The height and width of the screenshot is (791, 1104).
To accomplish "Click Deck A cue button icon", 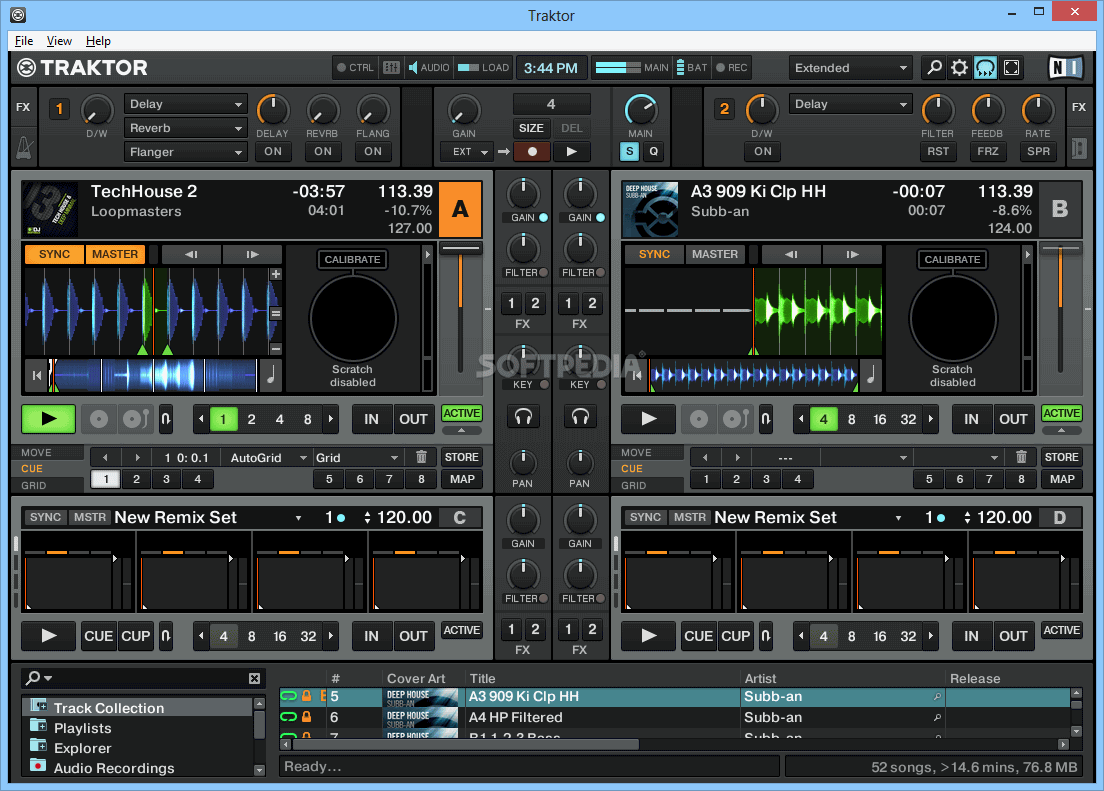I will coord(99,419).
